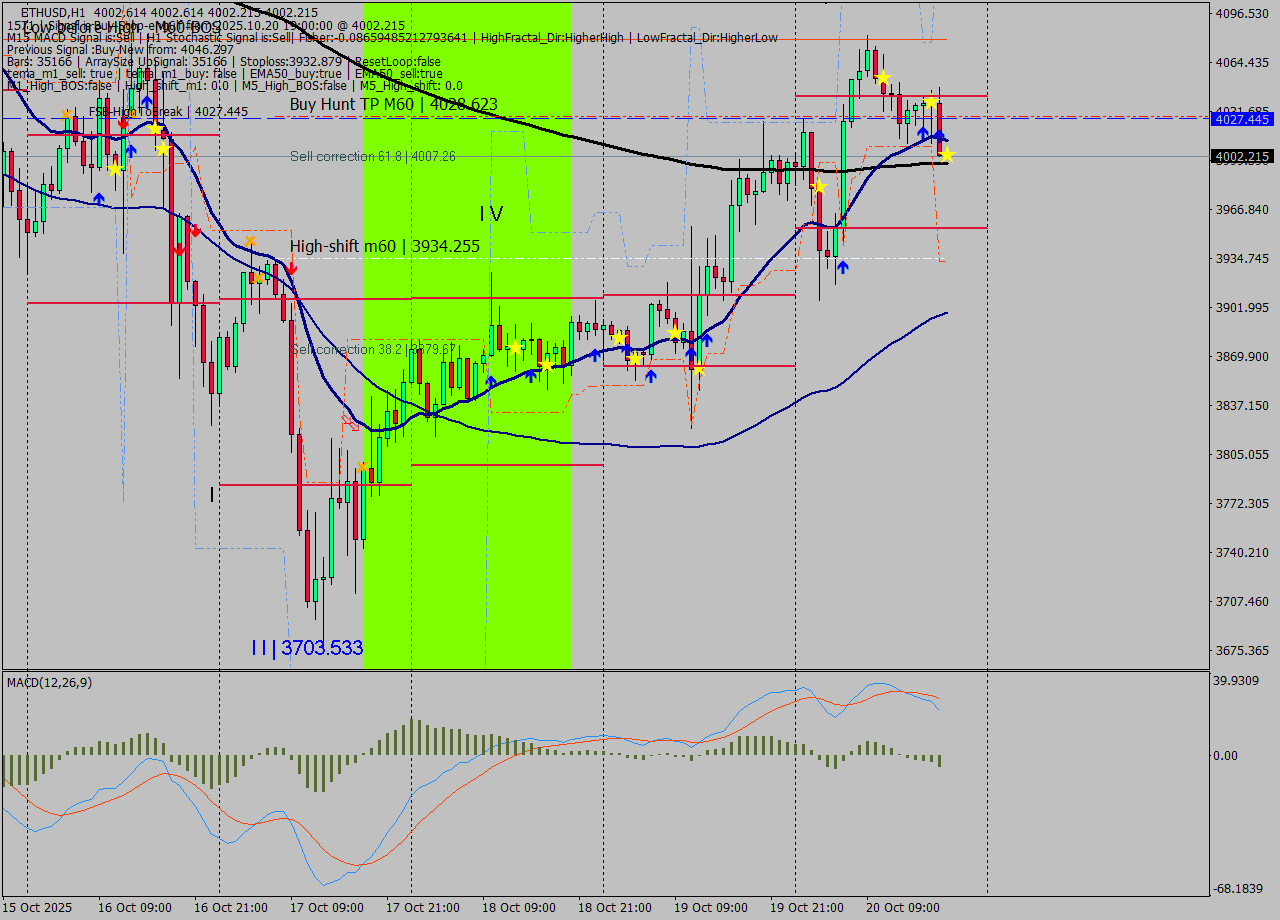Viewport: 1280px width, 920px height.
Task: Click the yellow star just below the chart's highest peak
Action: click(882, 77)
